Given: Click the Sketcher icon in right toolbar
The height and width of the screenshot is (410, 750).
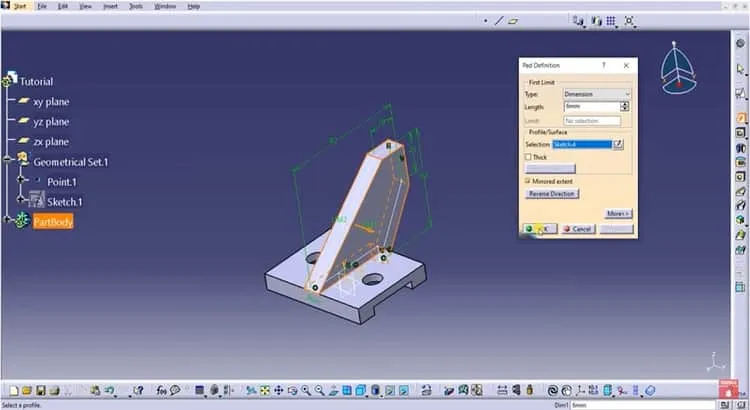Looking at the screenshot, I should coord(740,93).
